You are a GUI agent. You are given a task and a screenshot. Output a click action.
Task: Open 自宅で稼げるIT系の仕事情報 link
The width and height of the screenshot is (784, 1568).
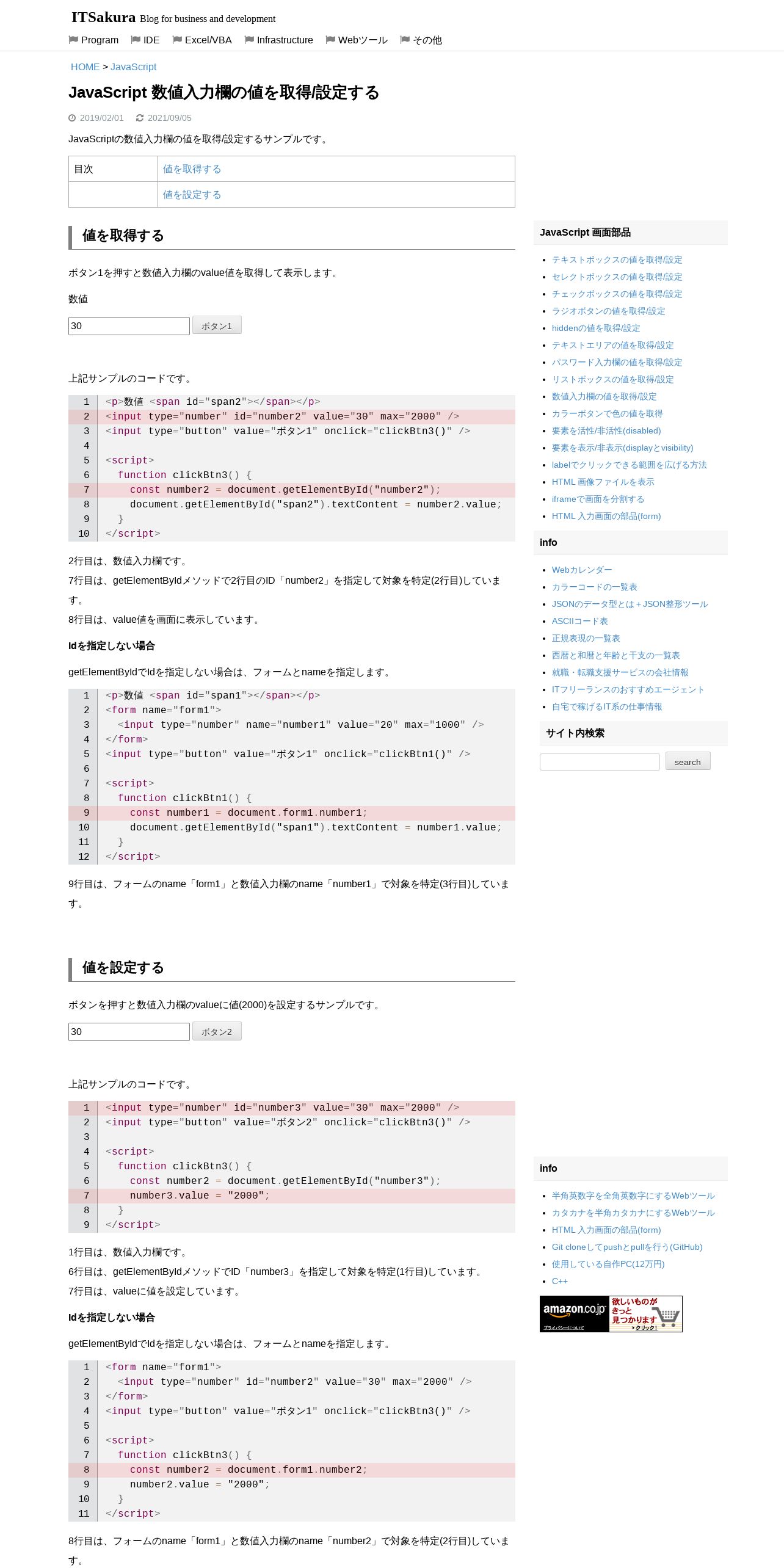pyautogui.click(x=607, y=707)
